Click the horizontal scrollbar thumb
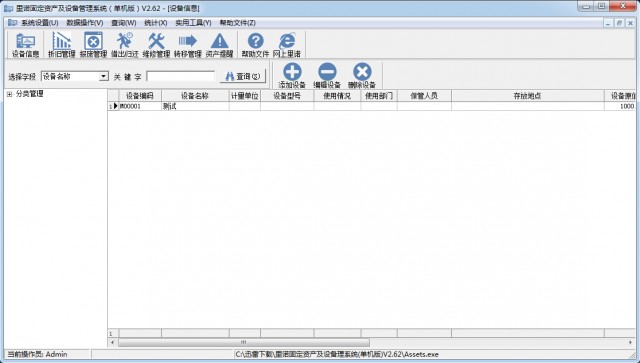This screenshot has width=640, height=363. click(244, 342)
